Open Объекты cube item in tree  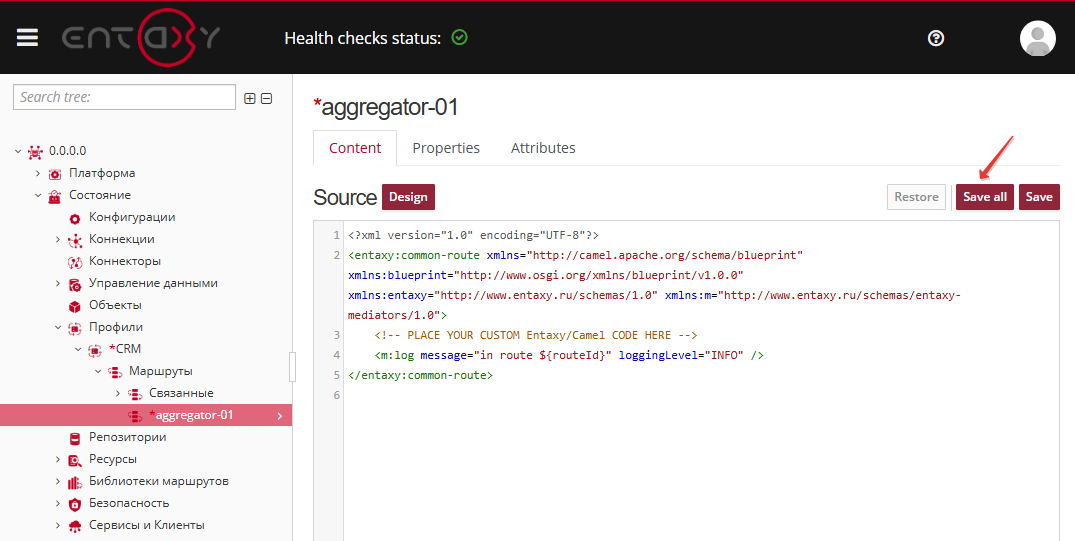click(75, 306)
